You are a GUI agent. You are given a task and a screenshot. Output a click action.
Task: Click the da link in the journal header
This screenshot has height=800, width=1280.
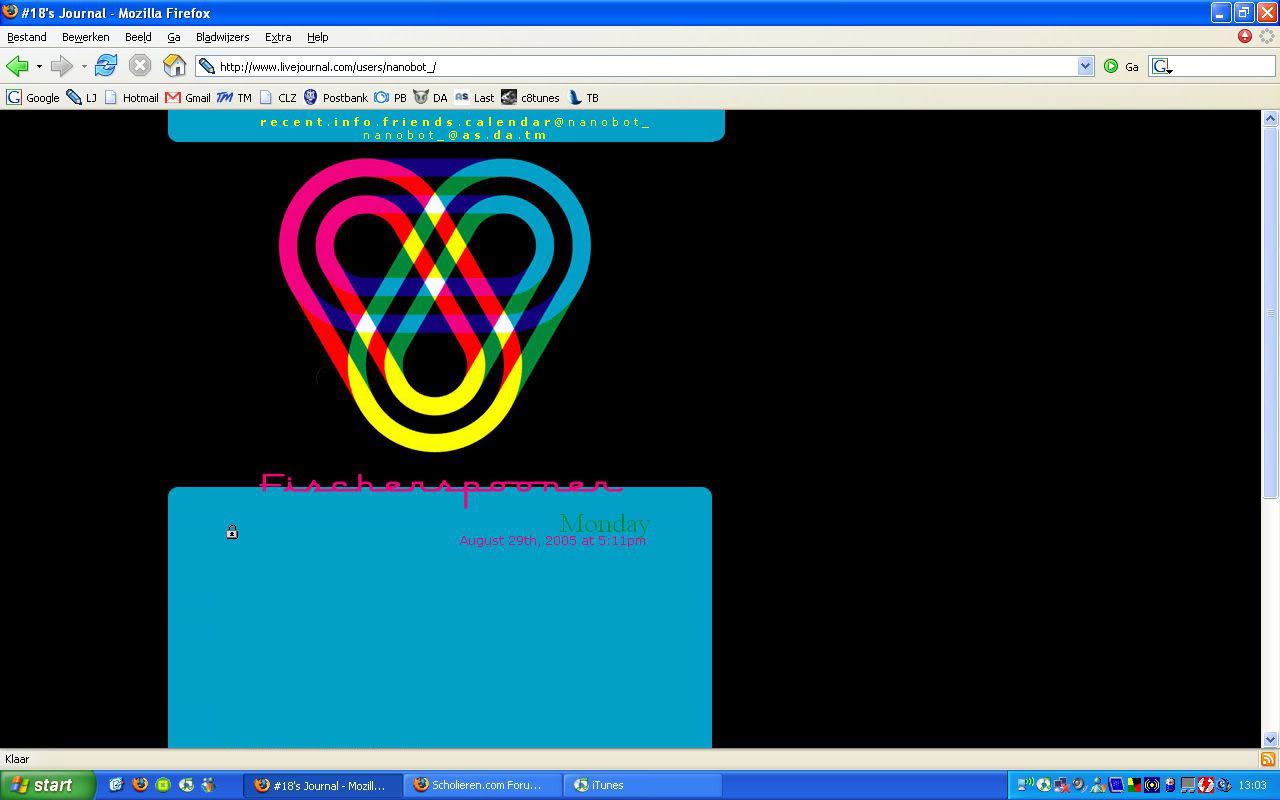tap(505, 135)
